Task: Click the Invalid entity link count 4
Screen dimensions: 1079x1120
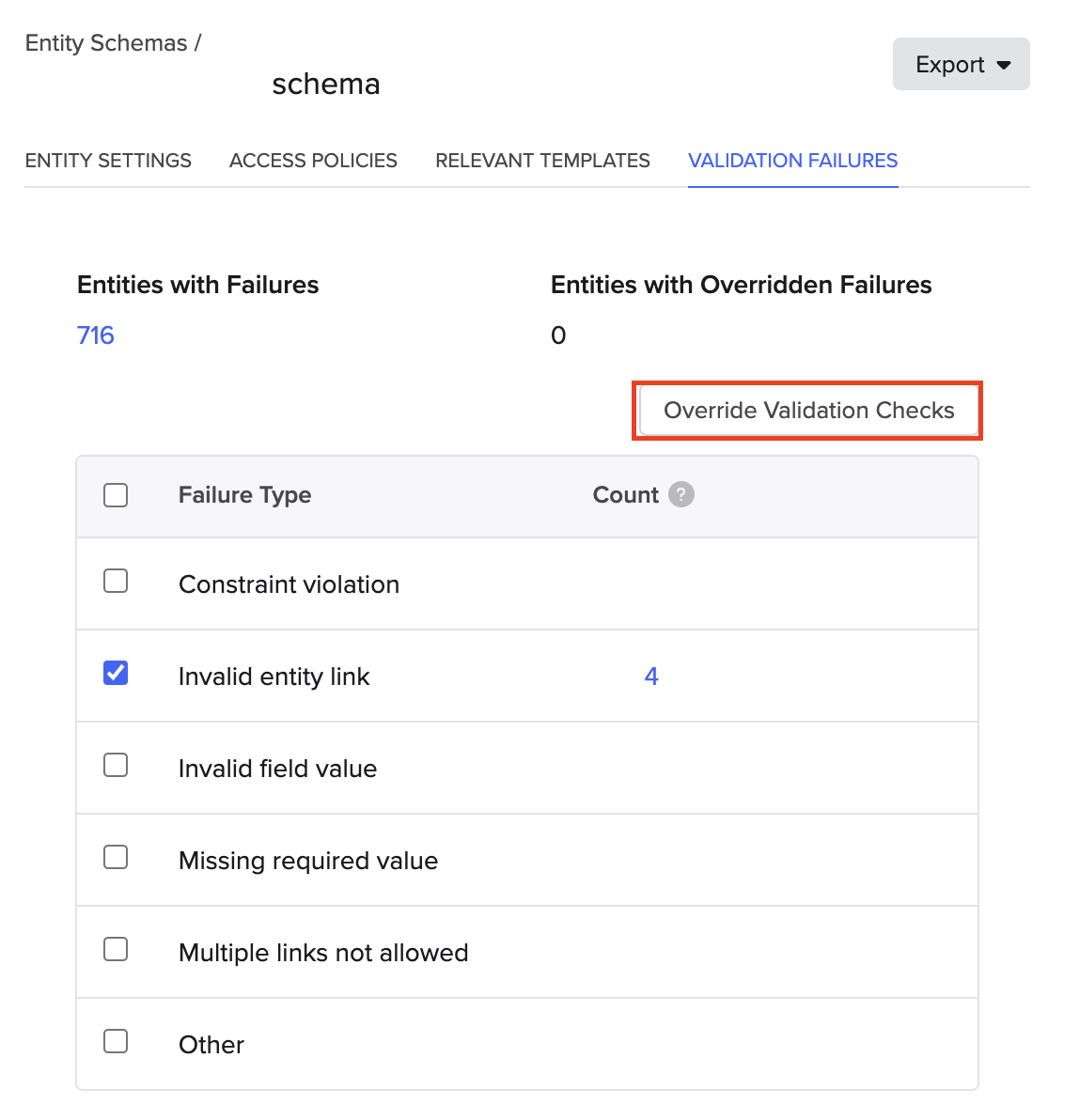Action: coord(651,677)
